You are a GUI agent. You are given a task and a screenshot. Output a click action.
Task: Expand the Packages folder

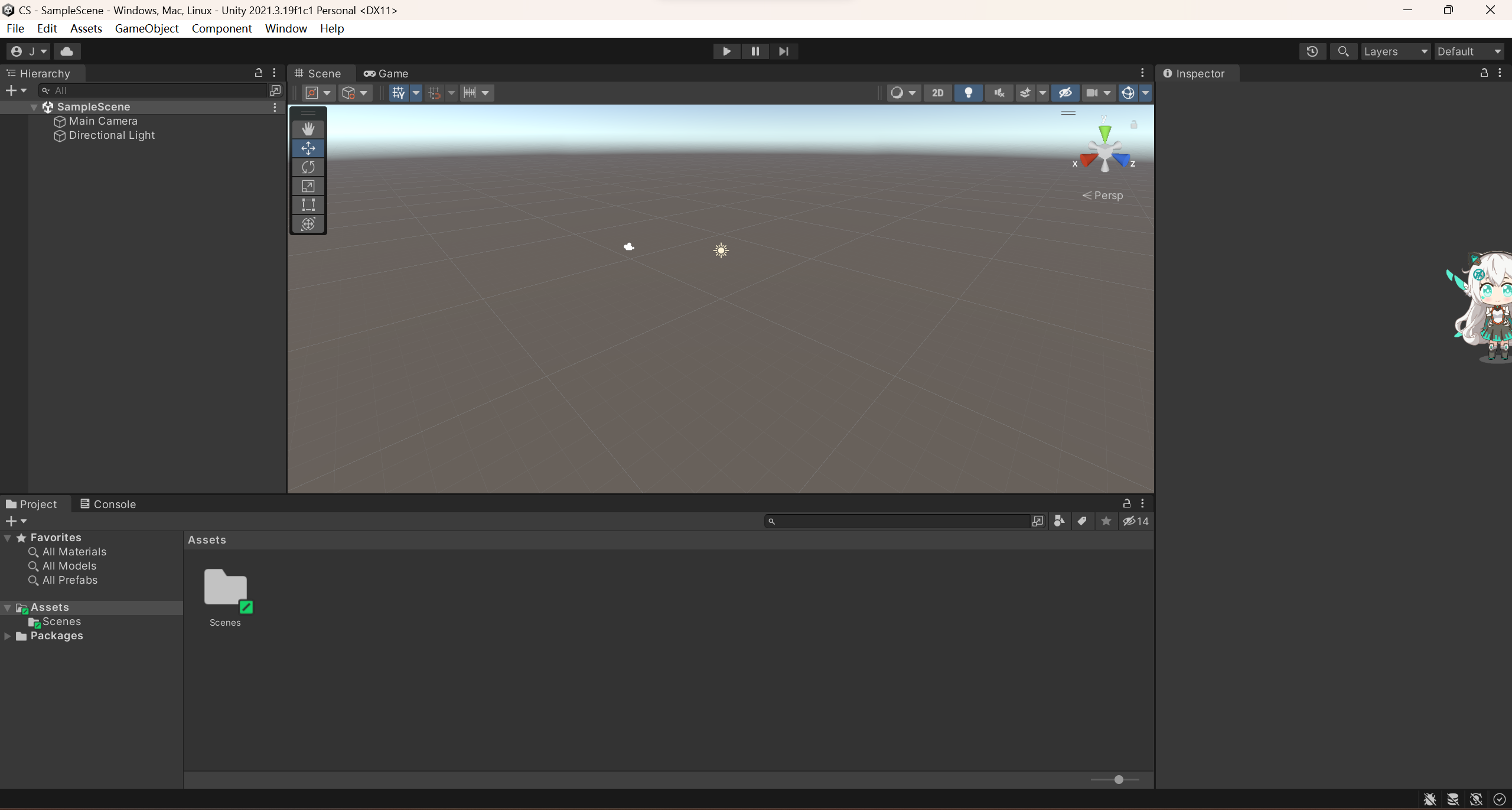[8, 636]
